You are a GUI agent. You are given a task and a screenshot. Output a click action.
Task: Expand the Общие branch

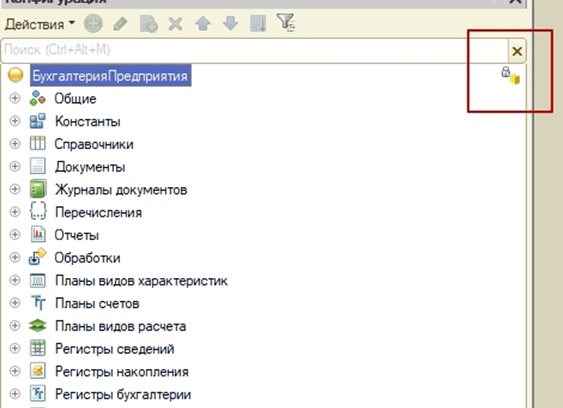pos(15,98)
